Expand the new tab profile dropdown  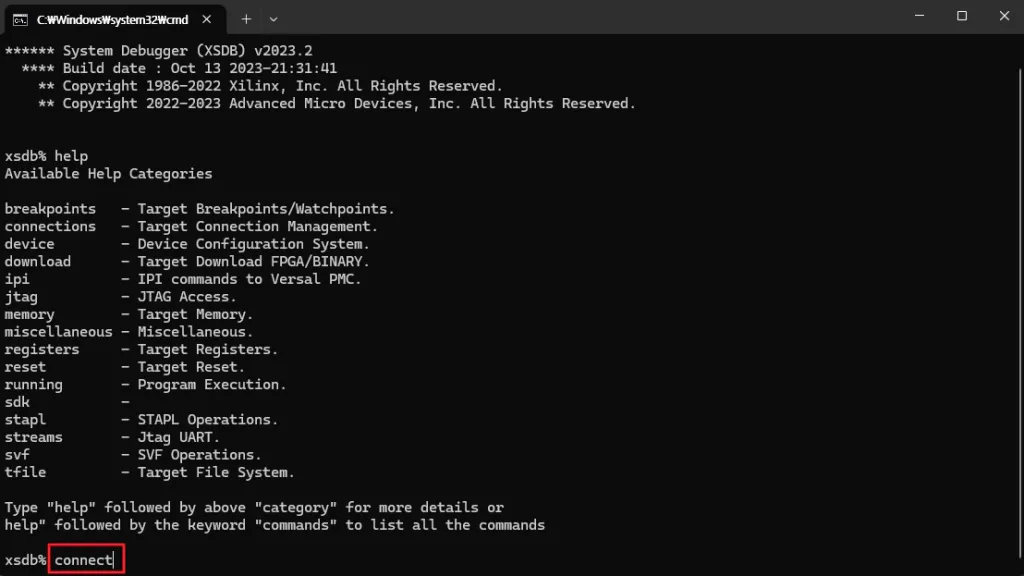point(274,18)
